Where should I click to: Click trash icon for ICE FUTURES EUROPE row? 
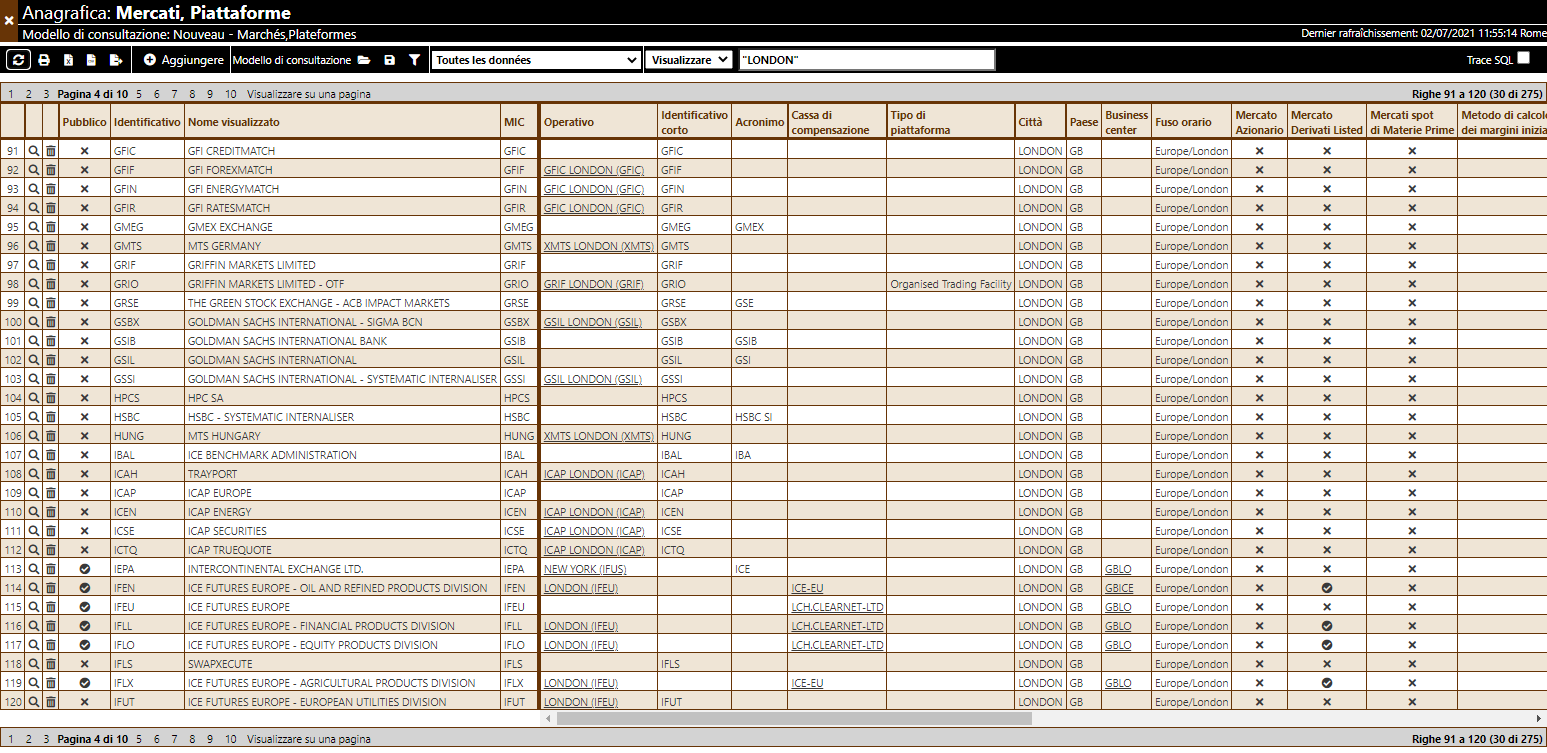coord(51,607)
